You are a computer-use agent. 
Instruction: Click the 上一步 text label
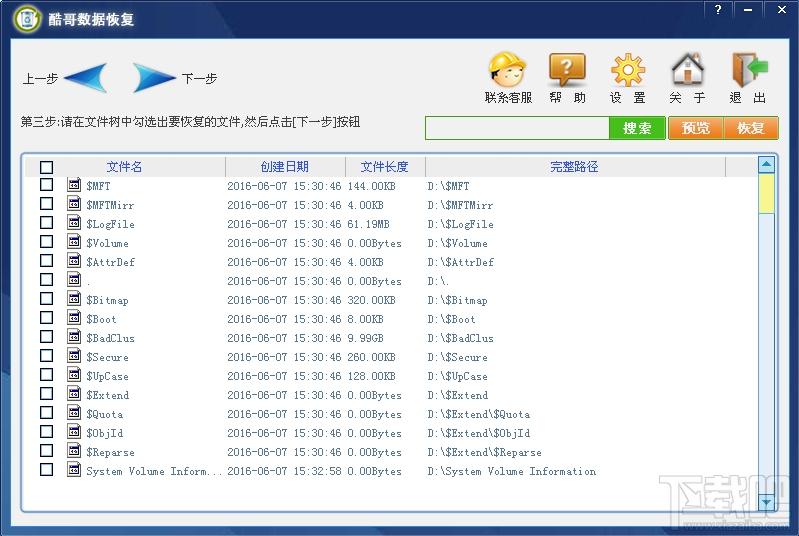(x=41, y=78)
